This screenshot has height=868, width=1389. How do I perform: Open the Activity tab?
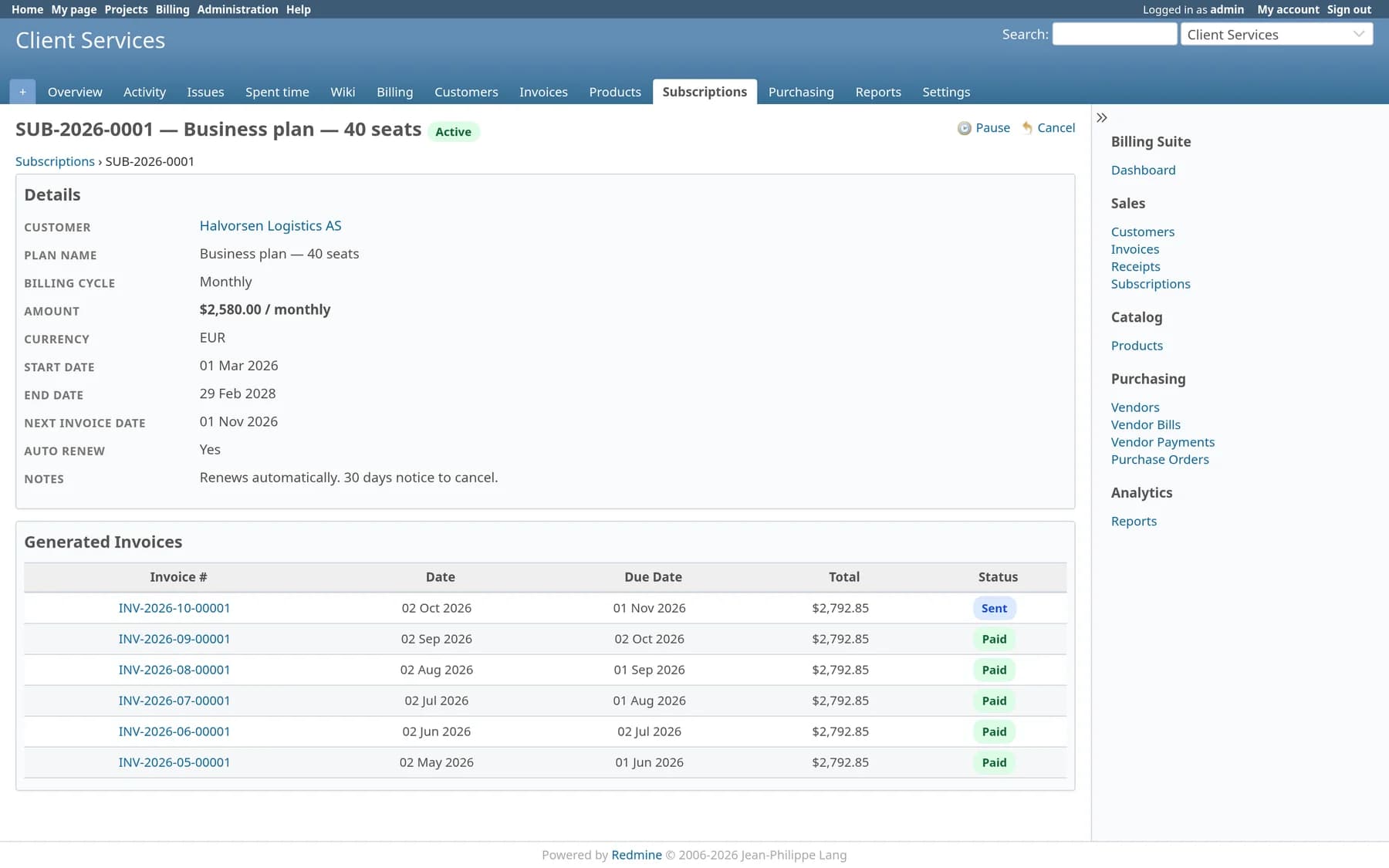[x=144, y=92]
